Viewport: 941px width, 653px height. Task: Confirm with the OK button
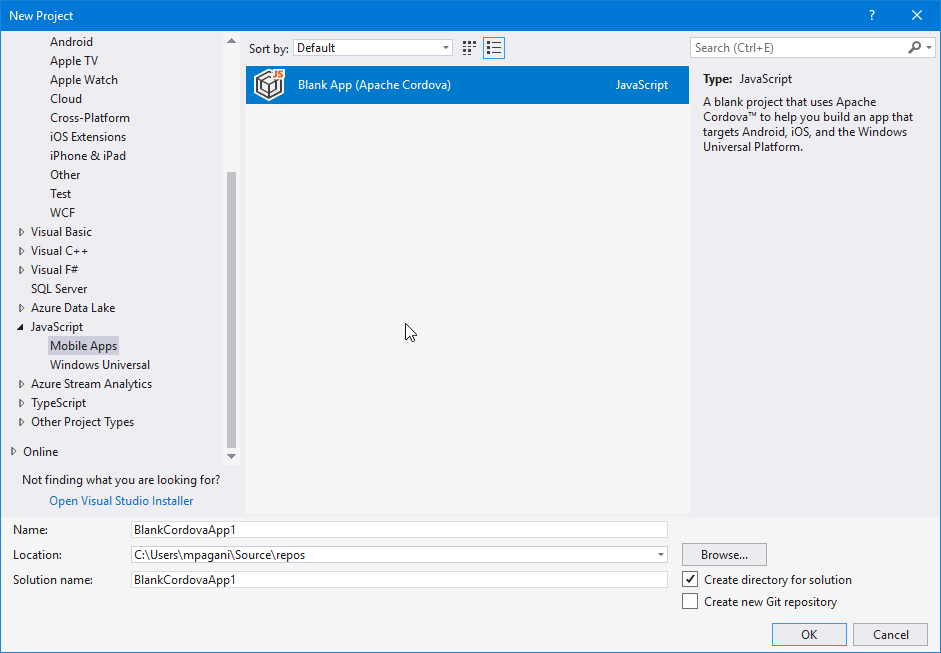point(809,634)
